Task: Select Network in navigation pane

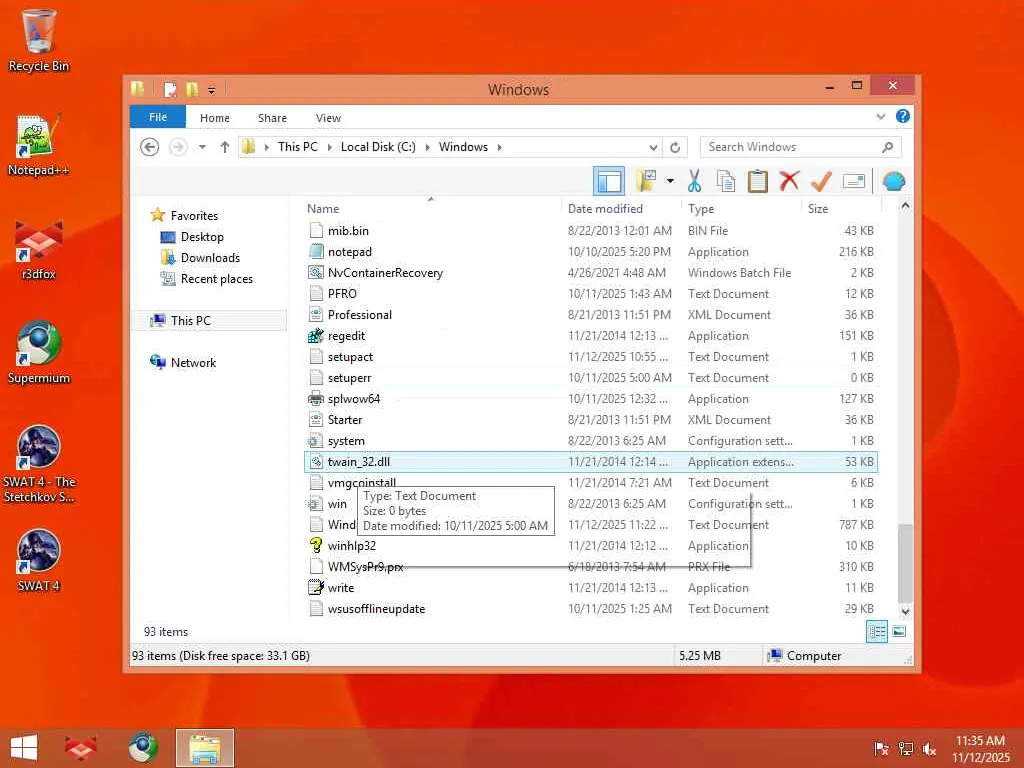Action: click(x=193, y=362)
